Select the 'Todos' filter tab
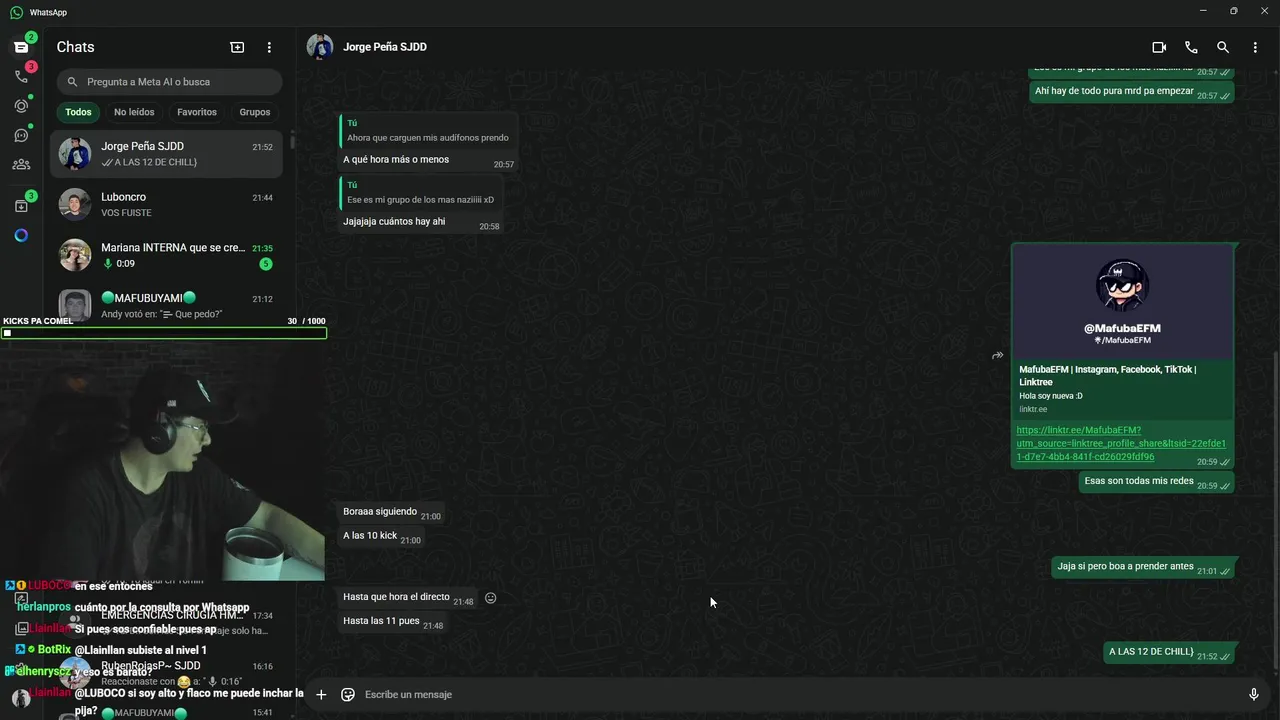This screenshot has width=1280, height=720. click(78, 112)
